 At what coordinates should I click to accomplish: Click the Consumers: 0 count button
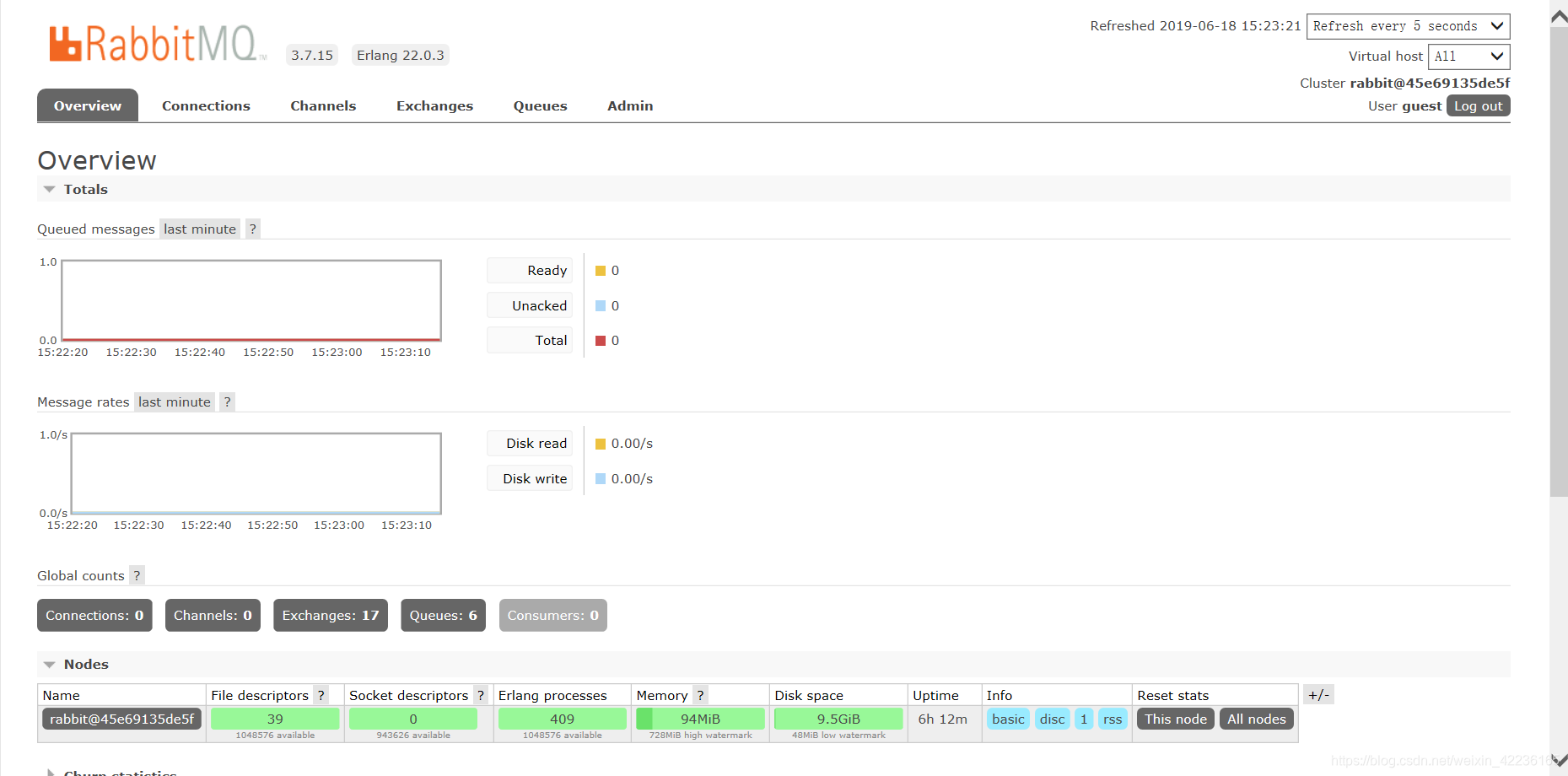click(x=552, y=615)
